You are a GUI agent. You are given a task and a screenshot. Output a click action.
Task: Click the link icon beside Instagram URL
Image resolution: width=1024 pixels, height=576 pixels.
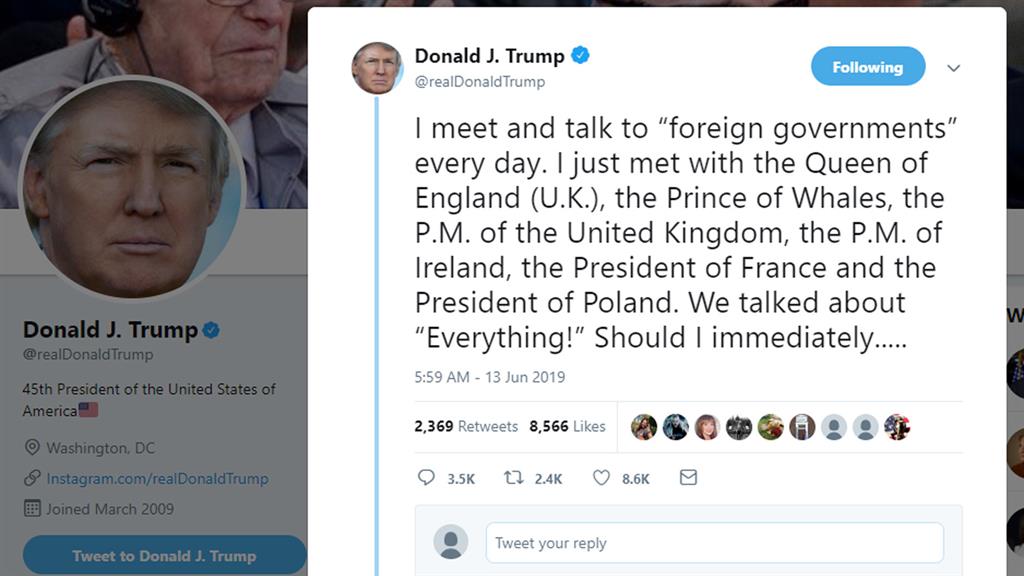32,478
